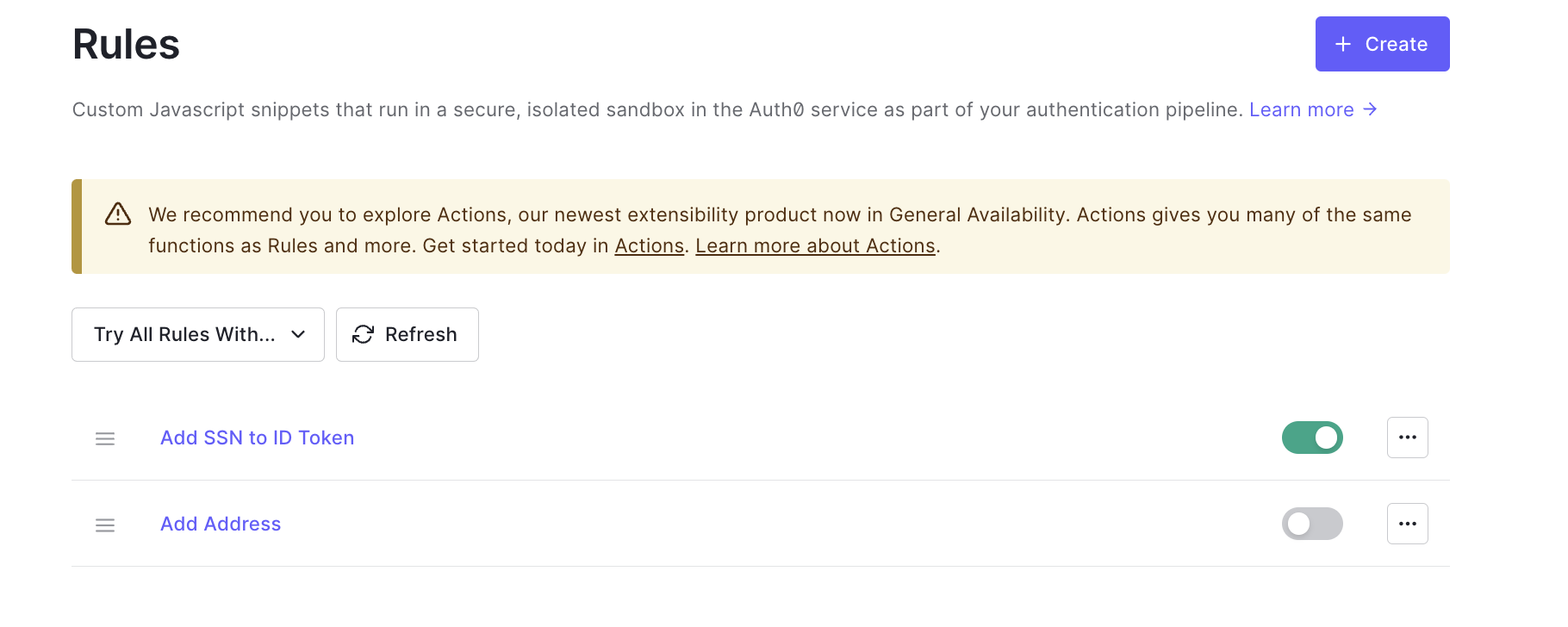Select Learn more about Actions
Viewport: 1568px width, 627px height.
click(815, 245)
